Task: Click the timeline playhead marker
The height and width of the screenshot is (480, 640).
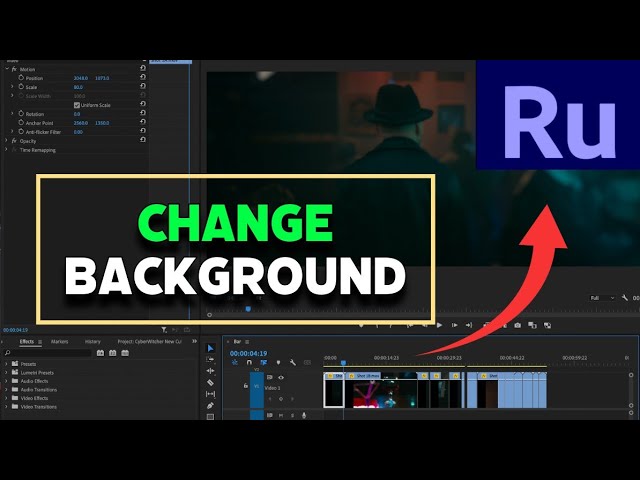Action: point(343,363)
